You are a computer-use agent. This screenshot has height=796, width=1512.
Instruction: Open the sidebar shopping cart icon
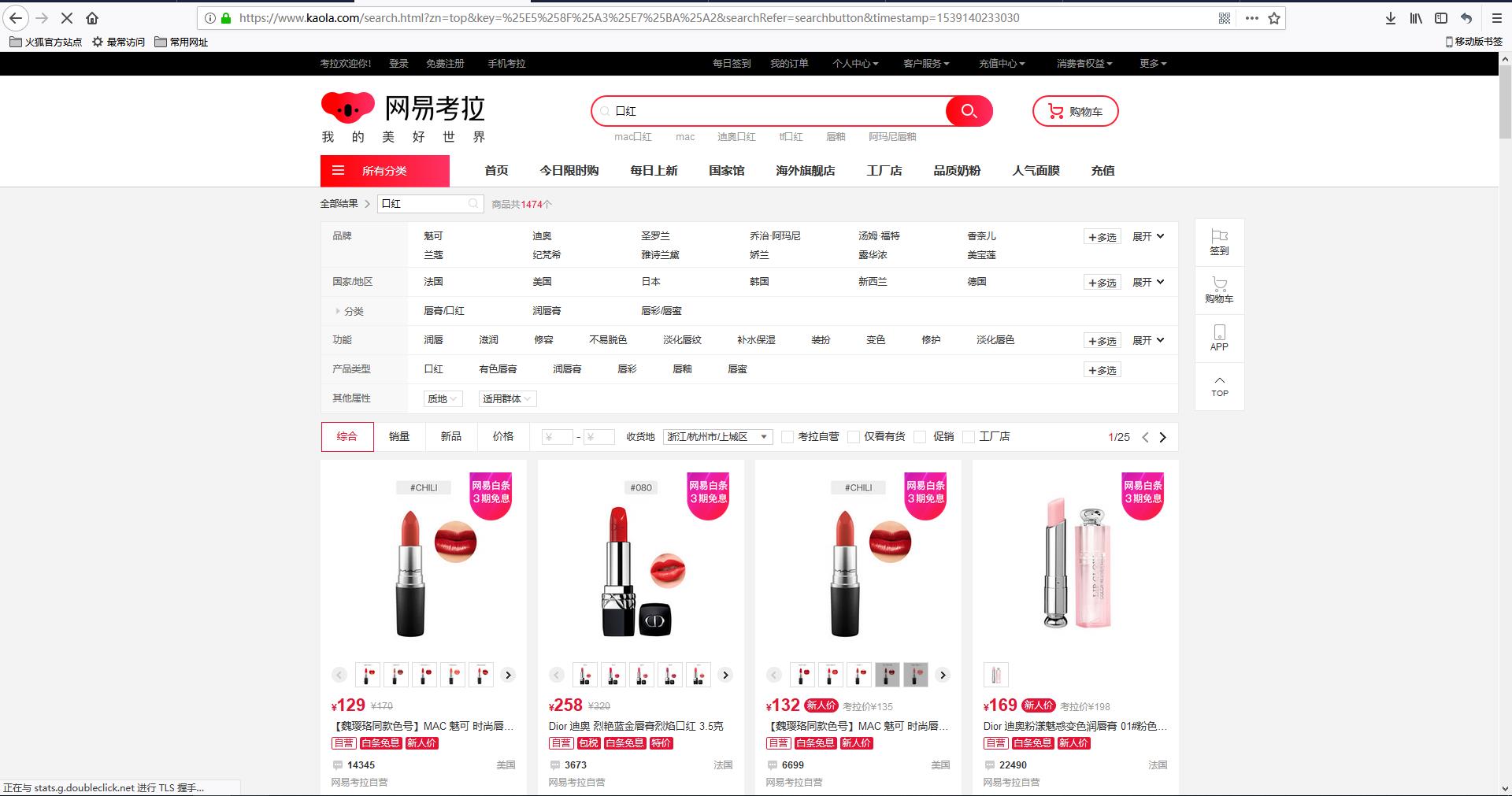[1219, 291]
